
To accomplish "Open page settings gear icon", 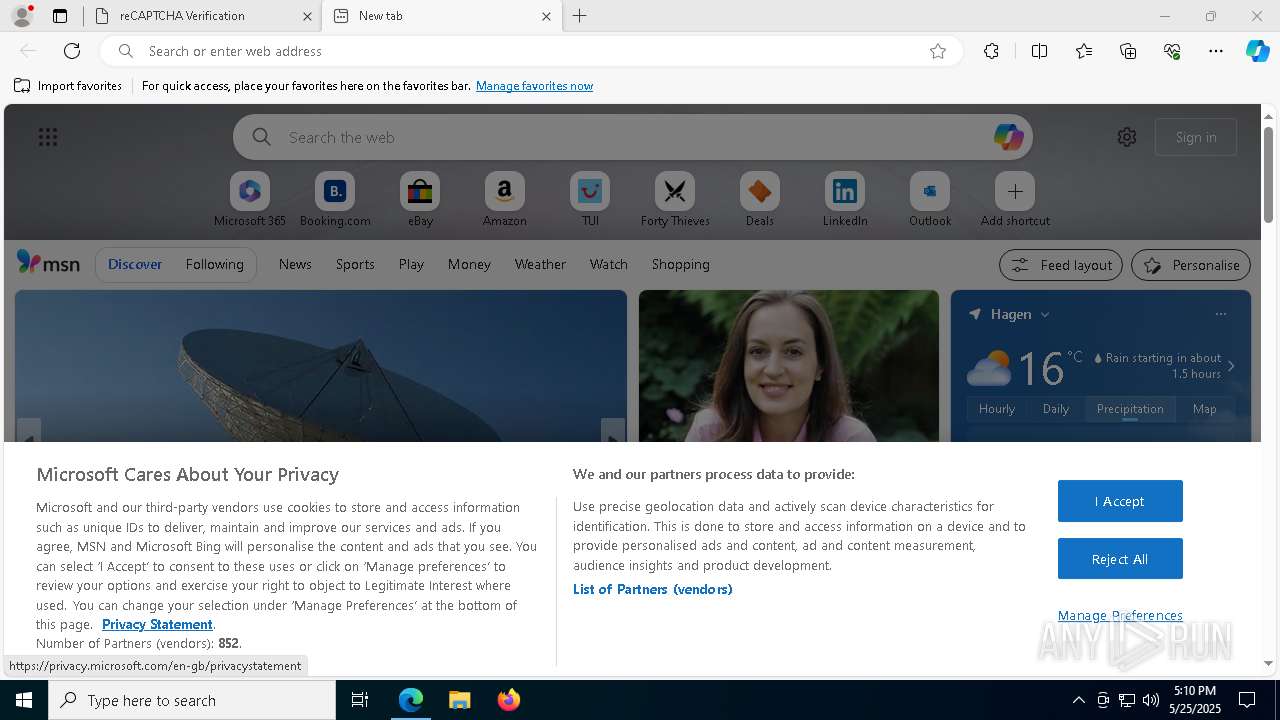I will (1127, 137).
